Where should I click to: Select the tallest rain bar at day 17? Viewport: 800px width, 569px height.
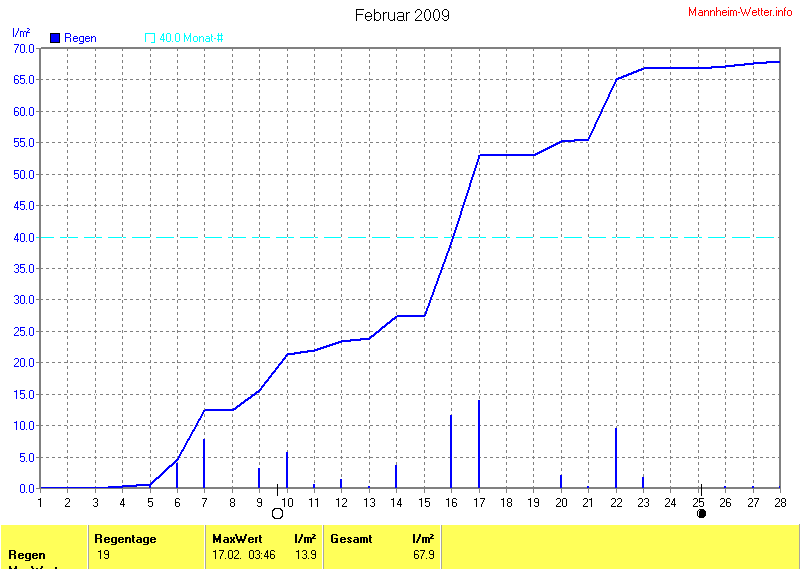pos(479,445)
